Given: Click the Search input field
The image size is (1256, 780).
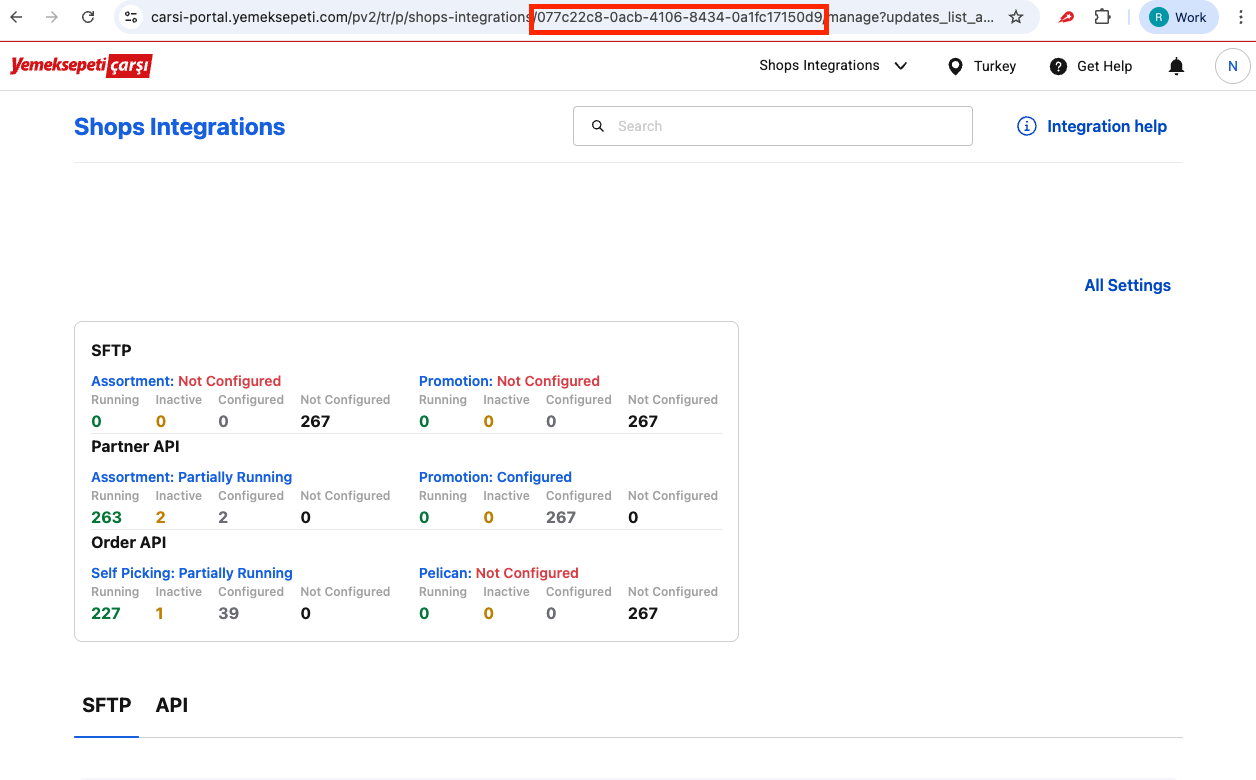Looking at the screenshot, I should pyautogui.click(x=772, y=126).
